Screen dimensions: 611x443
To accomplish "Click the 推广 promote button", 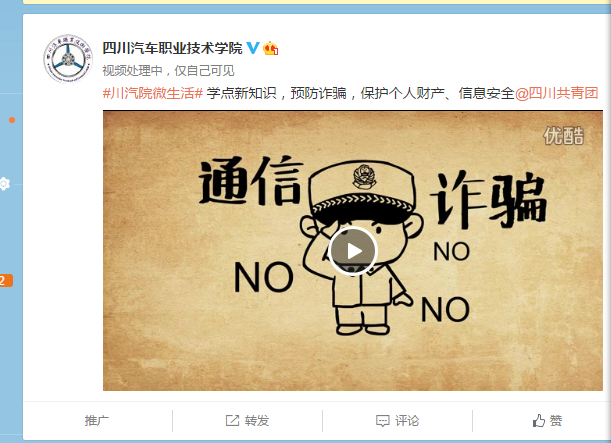I will point(97,420).
